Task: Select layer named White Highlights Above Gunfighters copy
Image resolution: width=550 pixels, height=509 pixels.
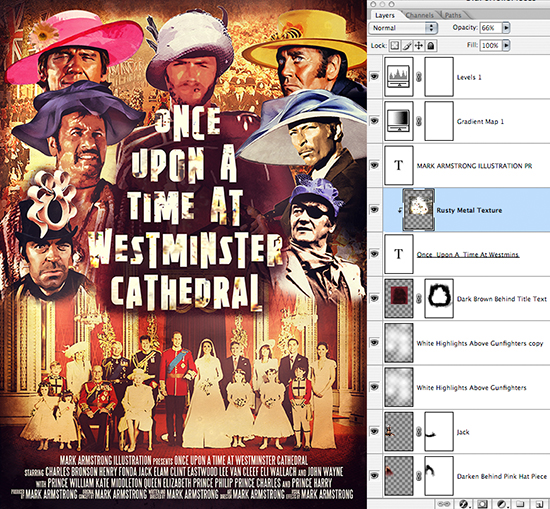Action: (x=480, y=343)
